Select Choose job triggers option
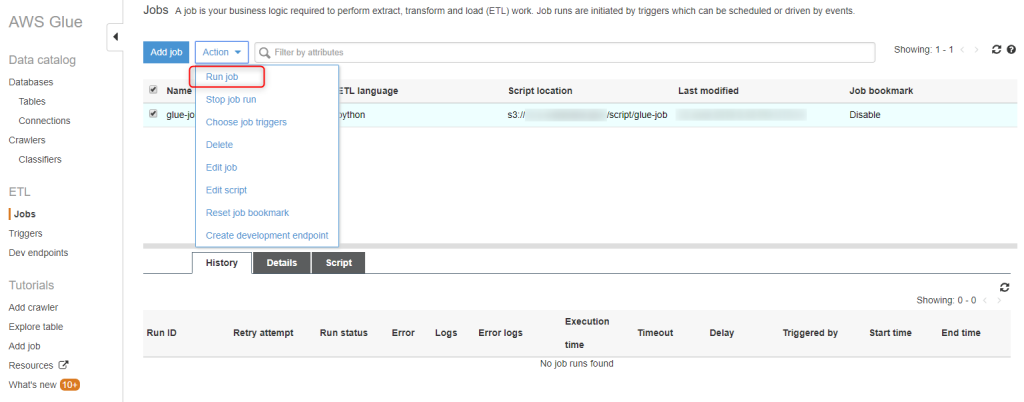The width and height of the screenshot is (1024, 402). pos(246,122)
